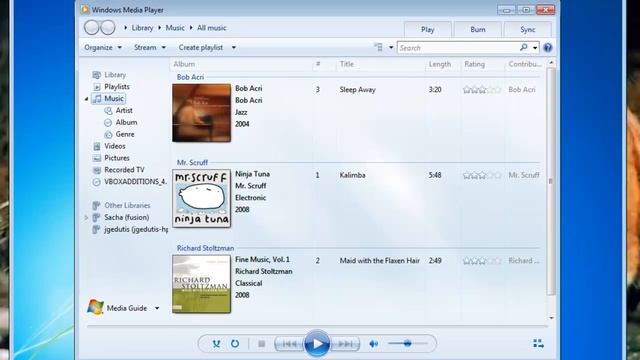Click Music in the breadcrumb path

[x=175, y=28]
